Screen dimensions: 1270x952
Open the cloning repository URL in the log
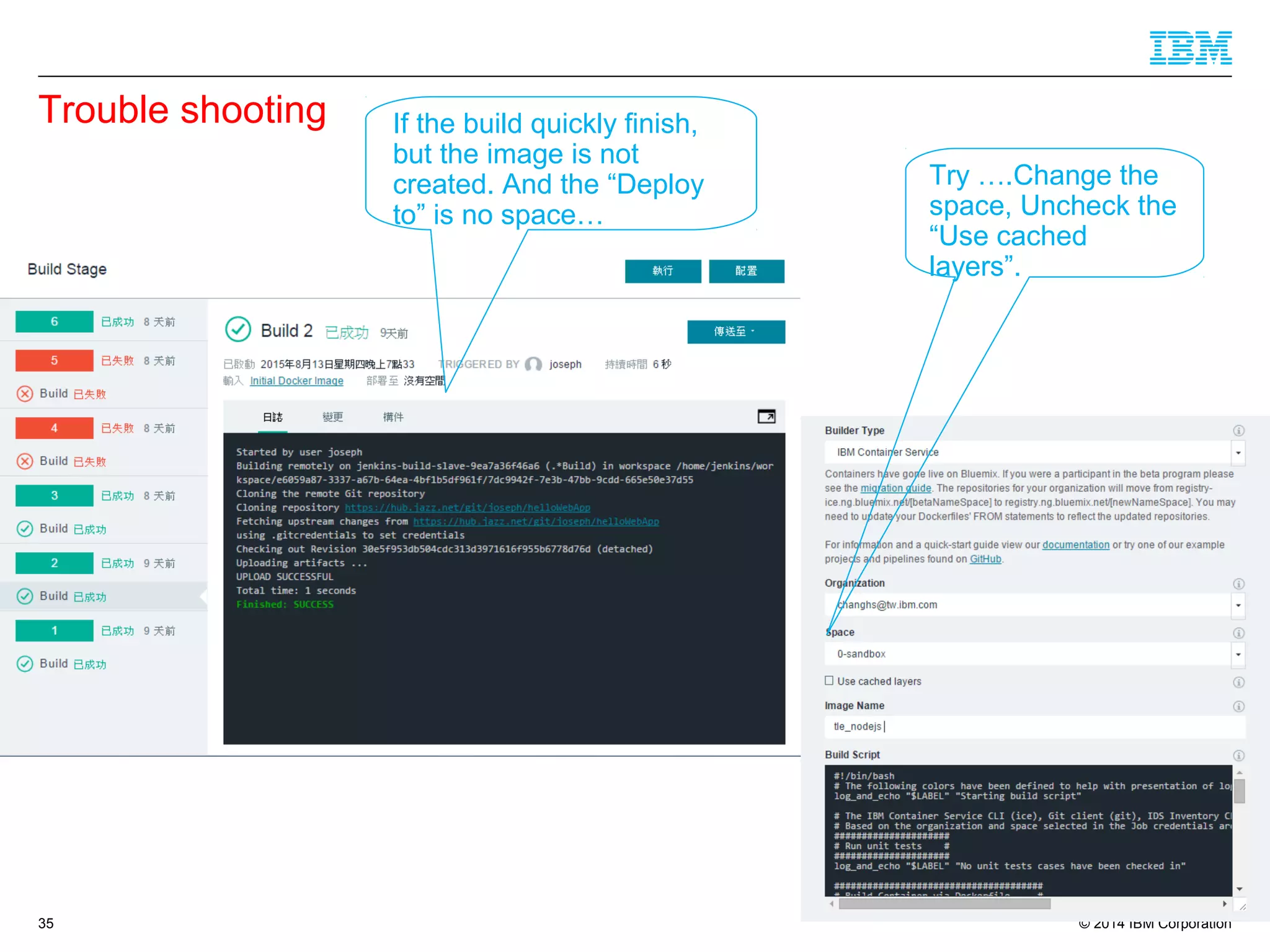[468, 508]
